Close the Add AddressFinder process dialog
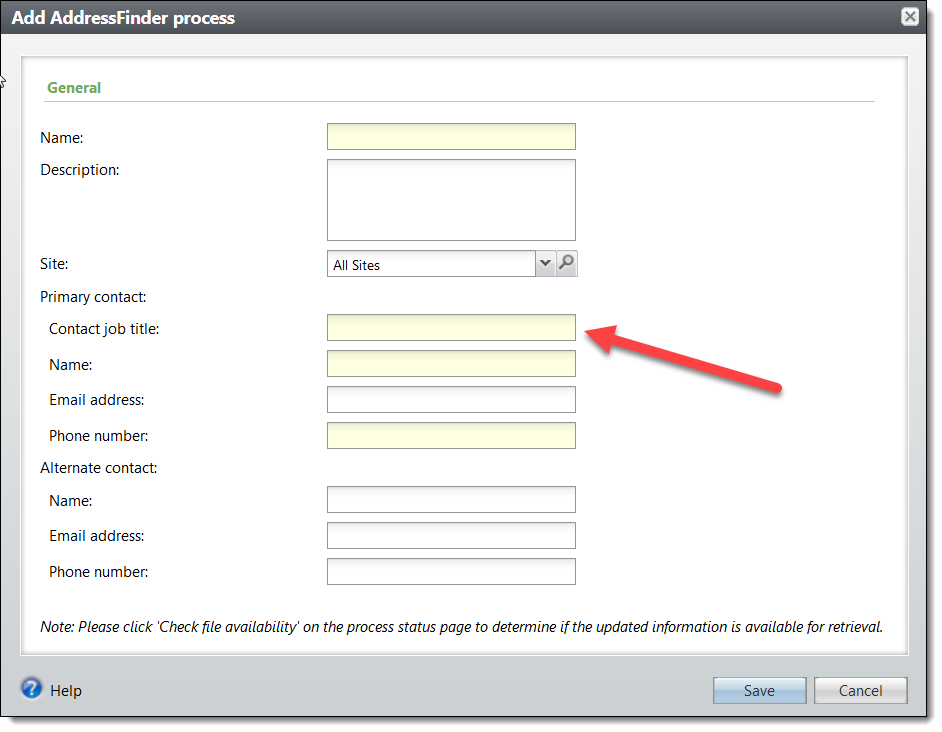The image size is (942, 732). [910, 16]
